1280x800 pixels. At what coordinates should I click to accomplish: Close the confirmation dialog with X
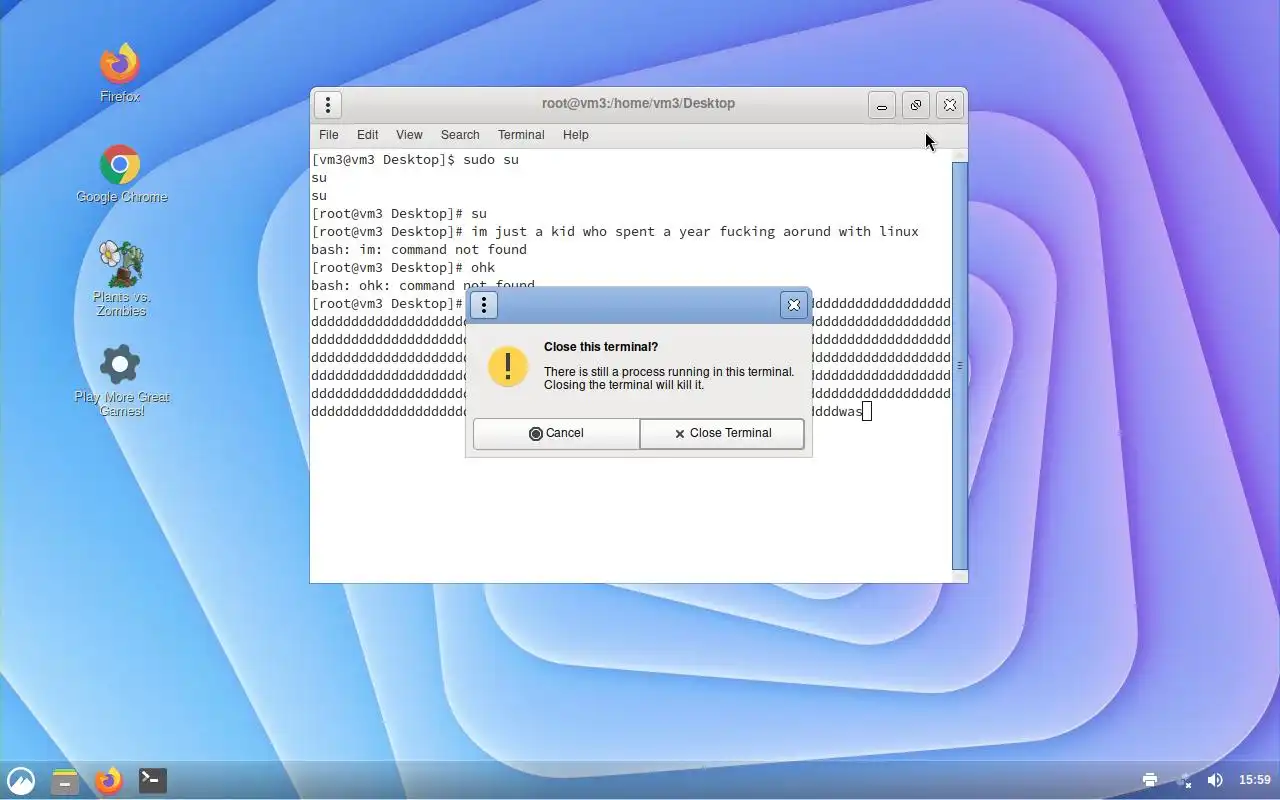pos(794,305)
